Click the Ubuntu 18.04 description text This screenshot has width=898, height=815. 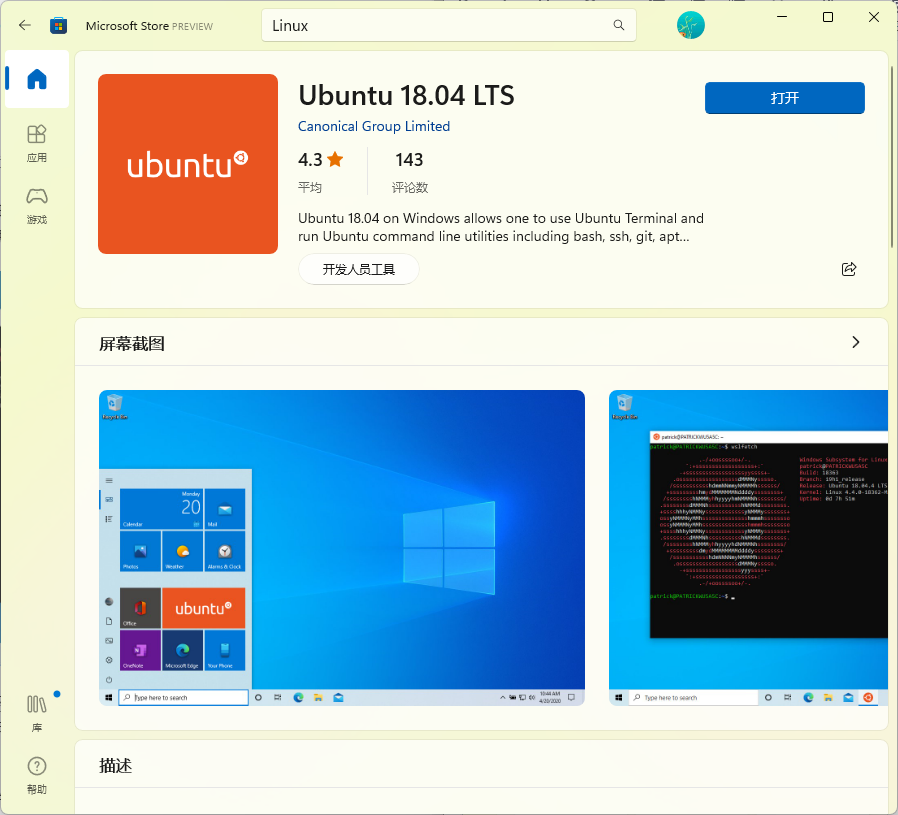[x=501, y=227]
